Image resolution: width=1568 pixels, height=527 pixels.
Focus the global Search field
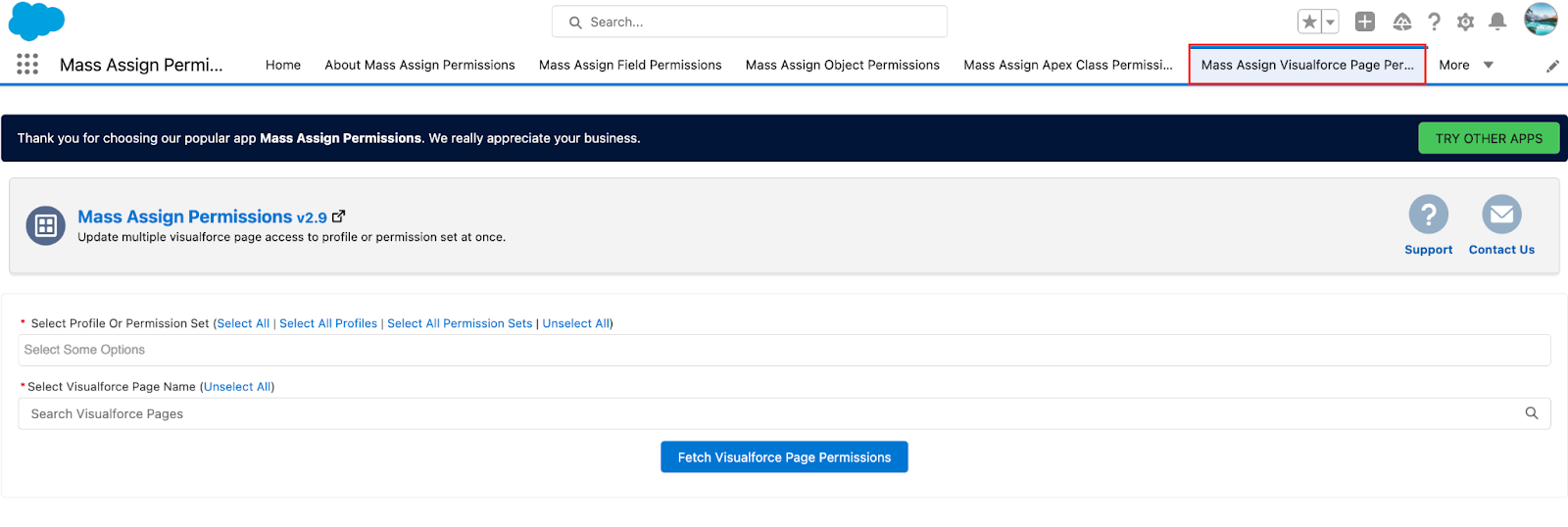click(750, 22)
